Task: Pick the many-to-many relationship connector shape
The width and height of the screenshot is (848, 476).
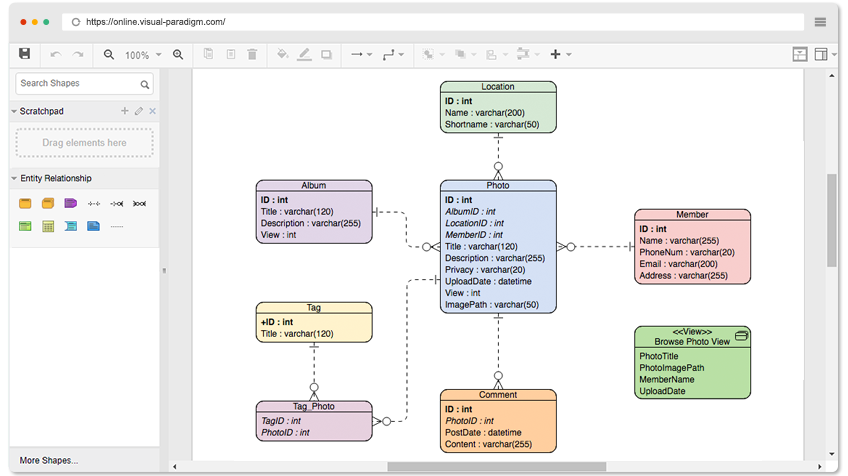Action: coord(139,203)
